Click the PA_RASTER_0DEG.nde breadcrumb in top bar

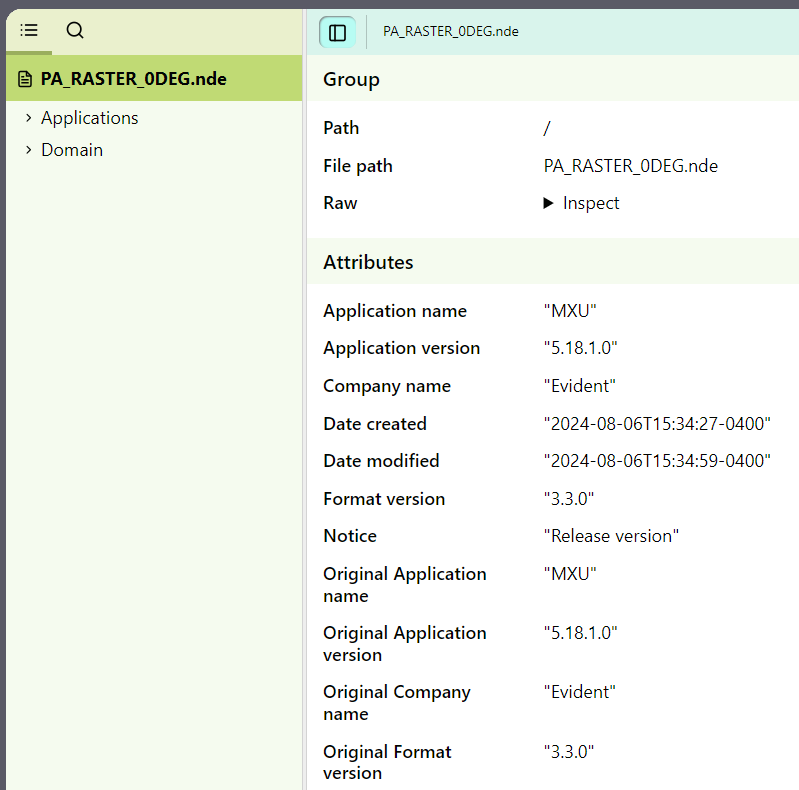pyautogui.click(x=450, y=32)
